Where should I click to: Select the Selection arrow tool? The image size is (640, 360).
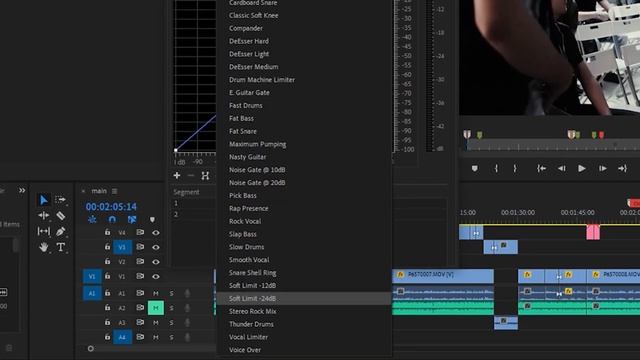[43, 200]
